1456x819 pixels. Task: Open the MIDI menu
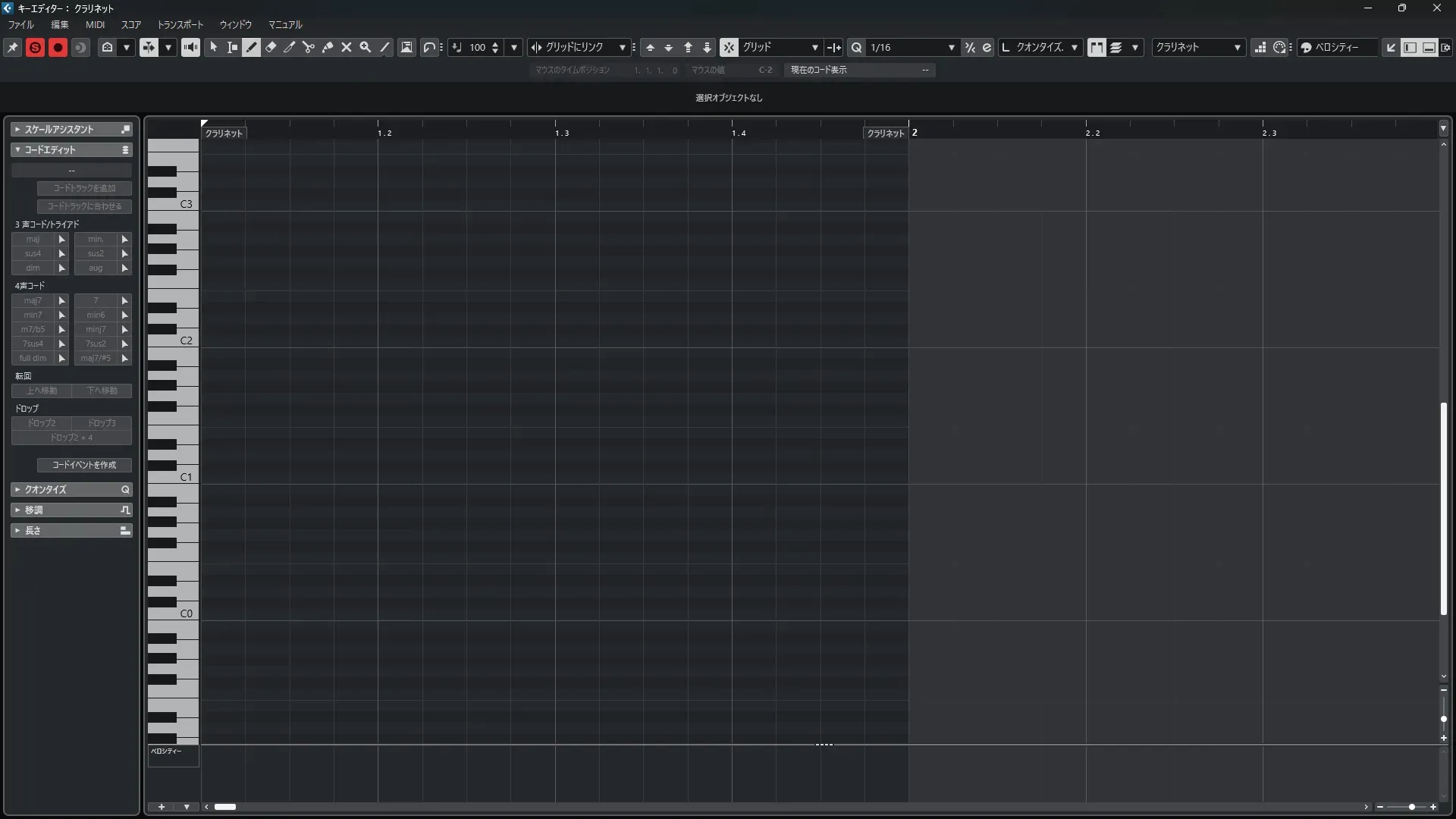[95, 24]
